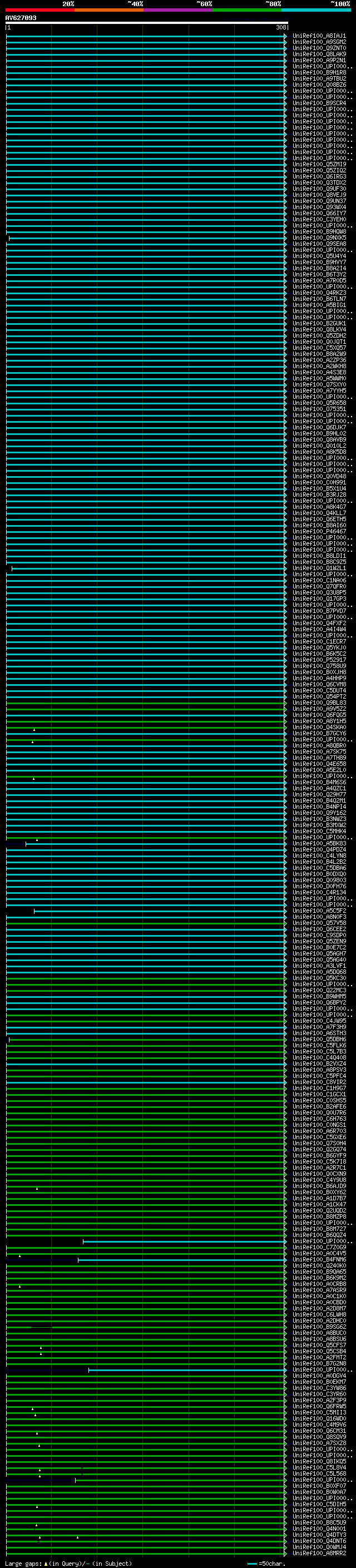The height and width of the screenshot is (1568, 356).
Task: Select hit label UniRef100_C4R134
Action: tap(319, 892)
